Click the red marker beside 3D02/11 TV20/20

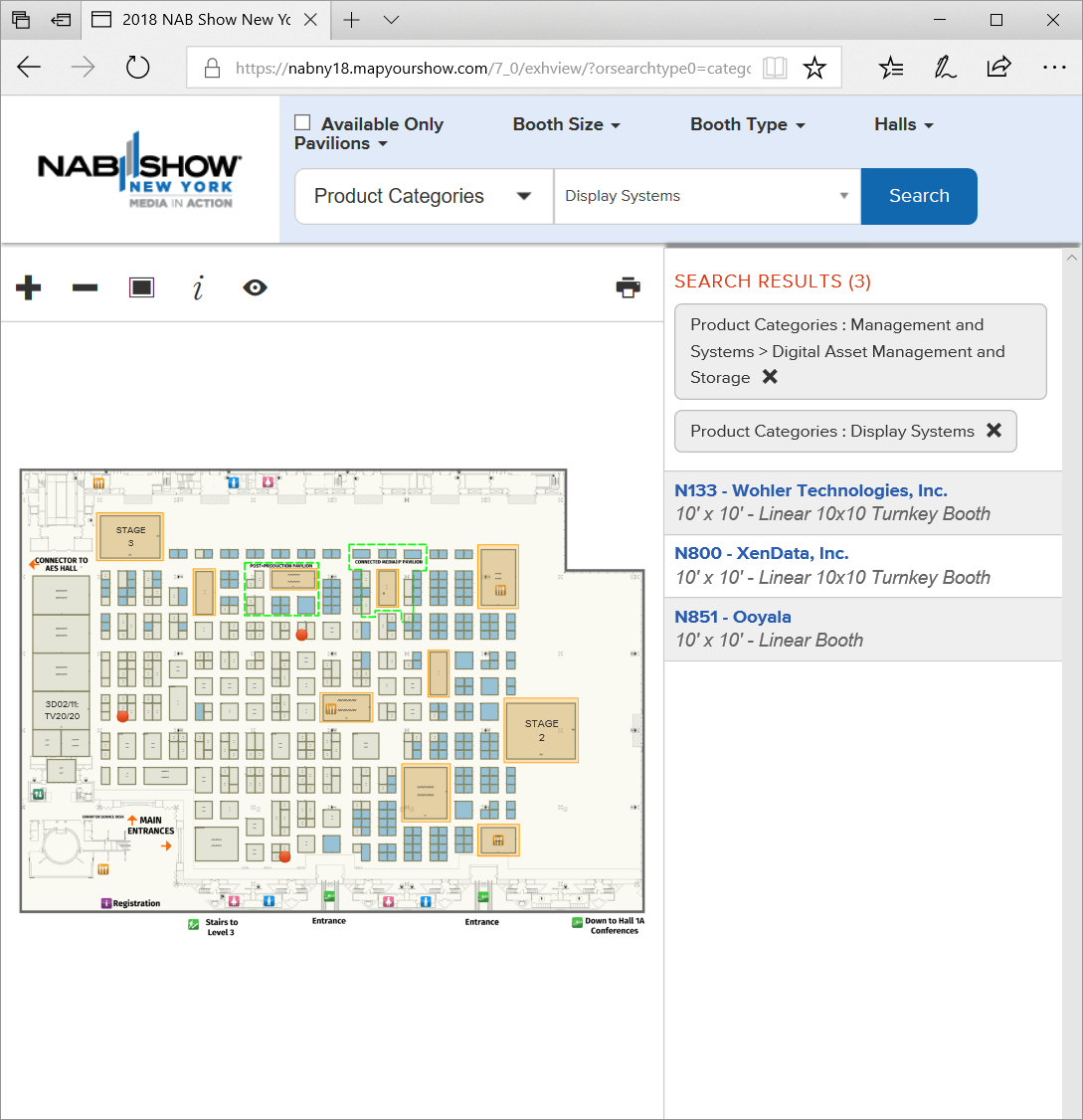pos(122,715)
